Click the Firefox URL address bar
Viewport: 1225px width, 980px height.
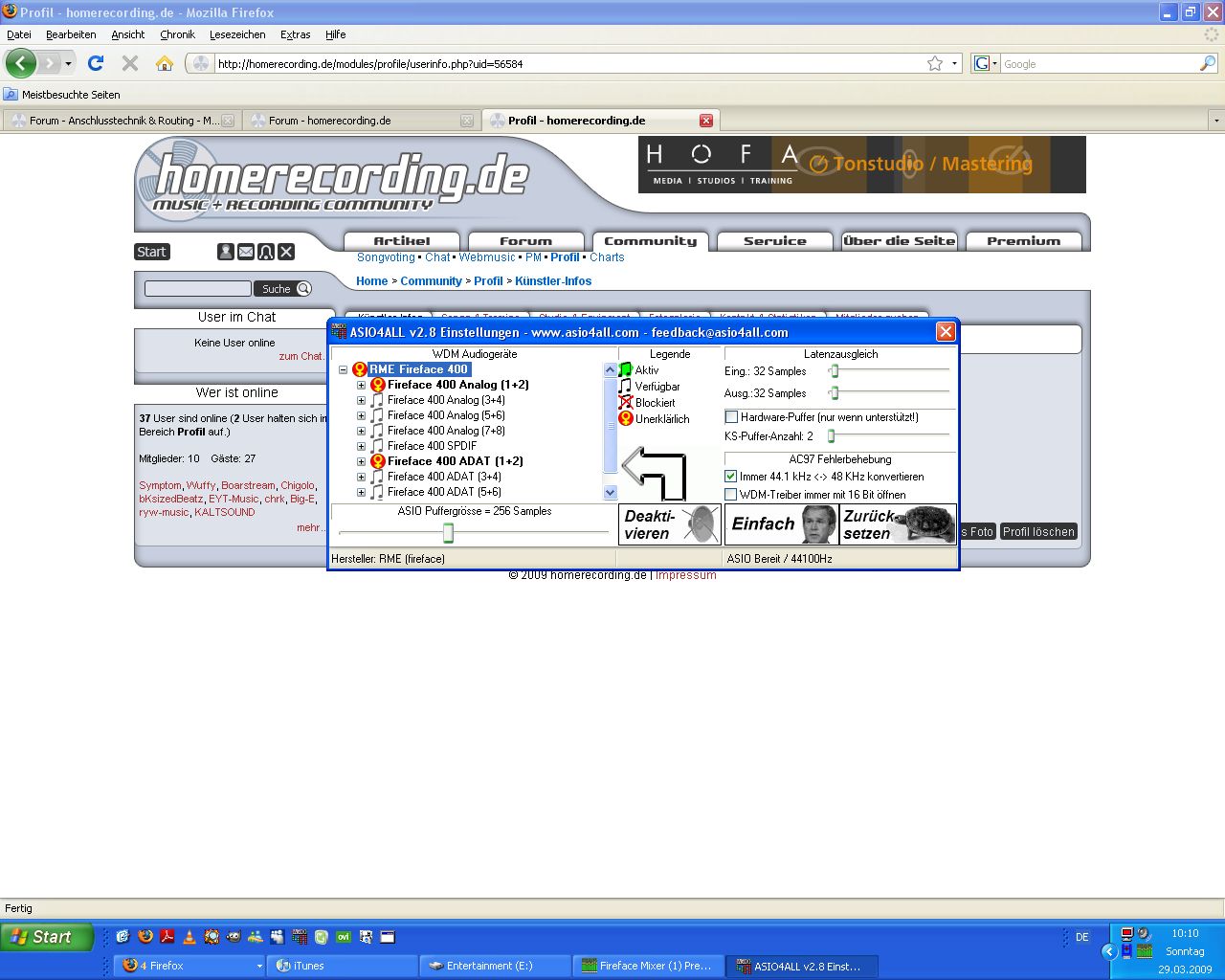click(568, 64)
